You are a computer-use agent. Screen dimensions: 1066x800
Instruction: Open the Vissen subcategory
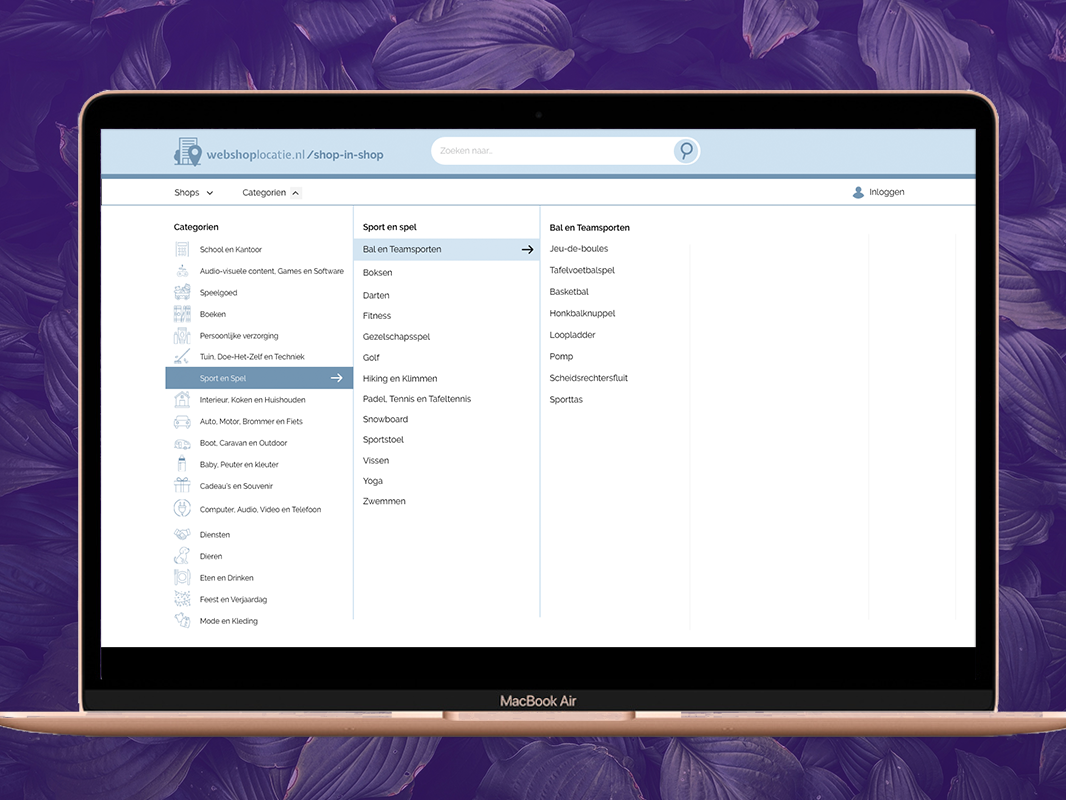[x=376, y=460]
